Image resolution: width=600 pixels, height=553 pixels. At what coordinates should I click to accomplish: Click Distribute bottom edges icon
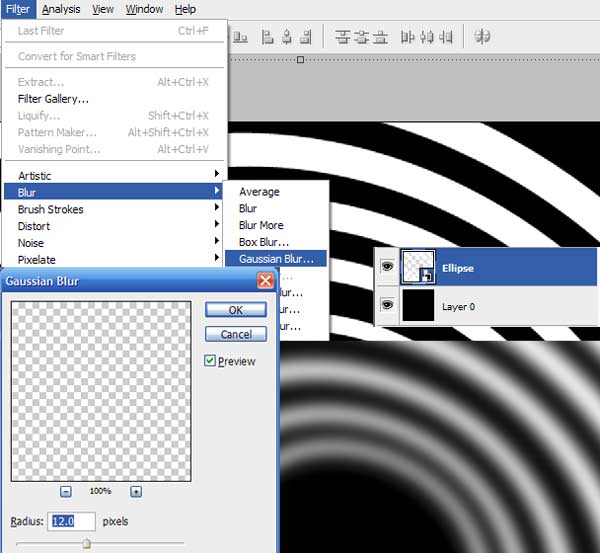[x=380, y=37]
